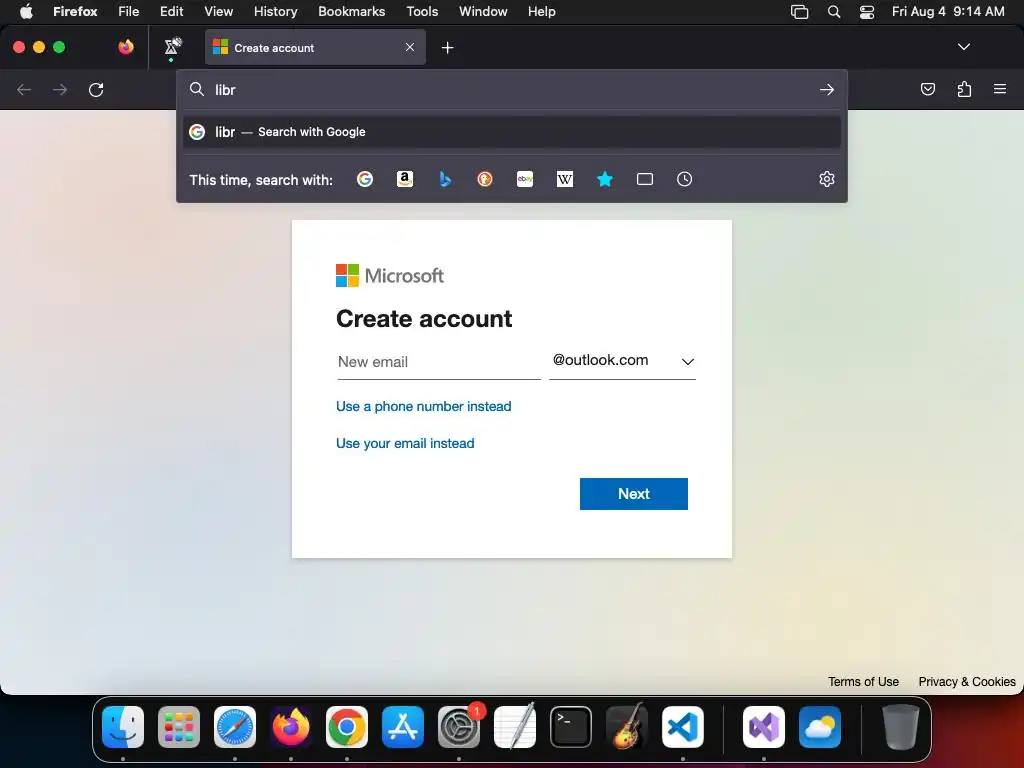
Task: Focus the New email input field
Action: 439,362
